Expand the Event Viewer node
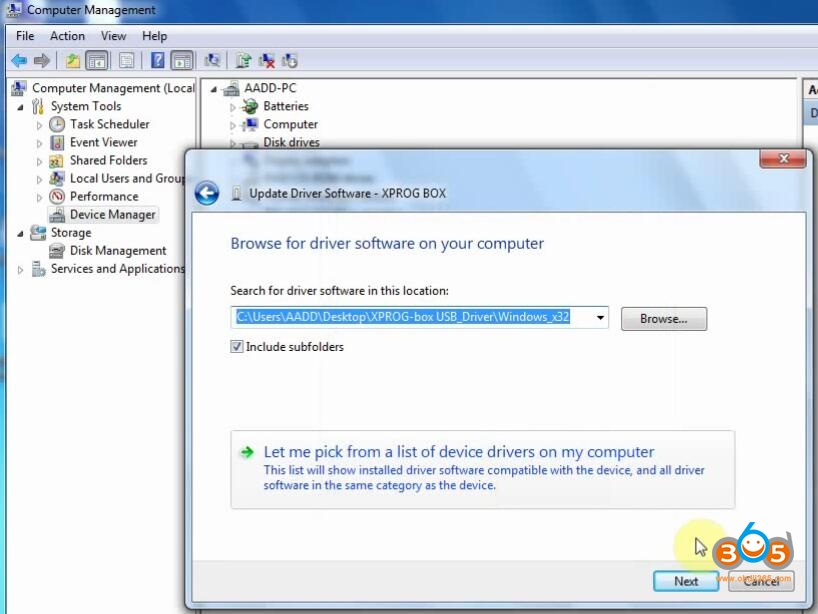818x614 pixels. point(39,143)
